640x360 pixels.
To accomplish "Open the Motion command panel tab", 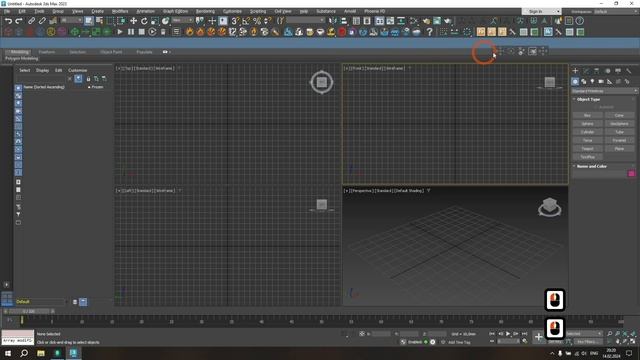I will [x=607, y=71].
